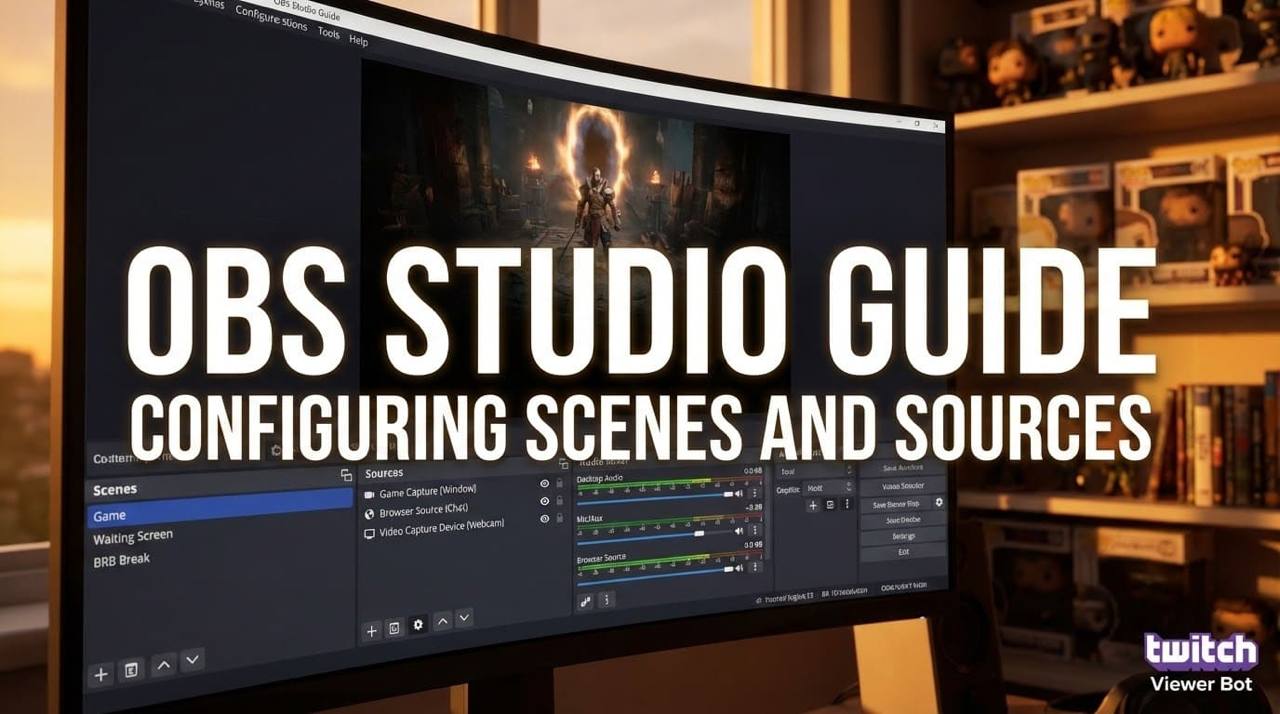
Task: Select the Waiting Screen scene
Action: click(x=133, y=538)
